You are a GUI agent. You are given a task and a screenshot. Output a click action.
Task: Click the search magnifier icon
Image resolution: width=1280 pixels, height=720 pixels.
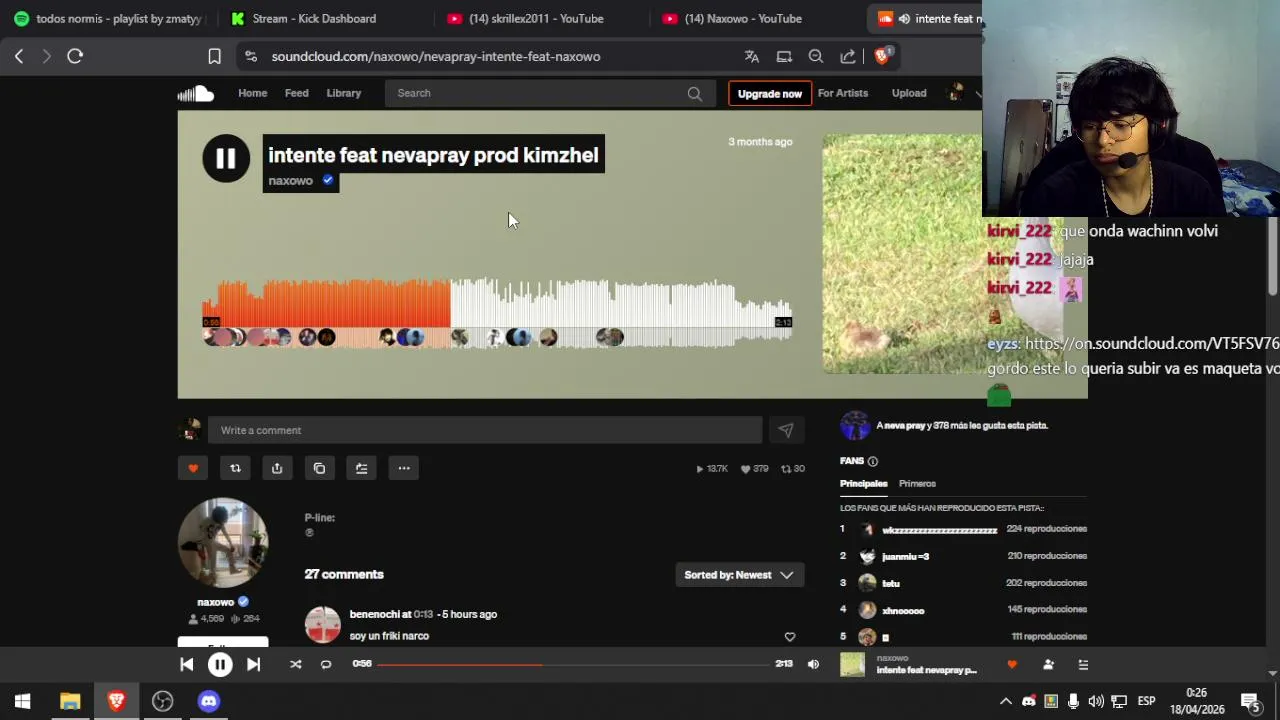tap(694, 93)
